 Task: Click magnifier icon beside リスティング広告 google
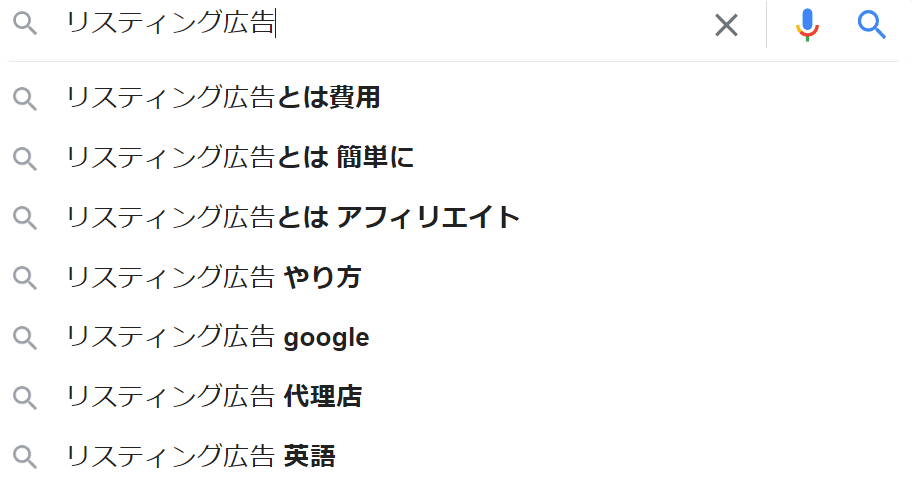tap(25, 338)
